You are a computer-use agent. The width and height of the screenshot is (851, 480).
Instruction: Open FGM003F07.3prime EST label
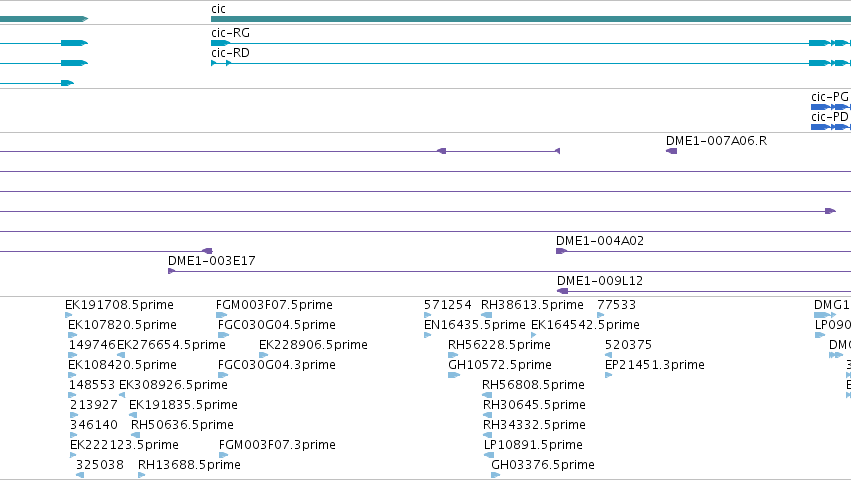[x=277, y=445]
